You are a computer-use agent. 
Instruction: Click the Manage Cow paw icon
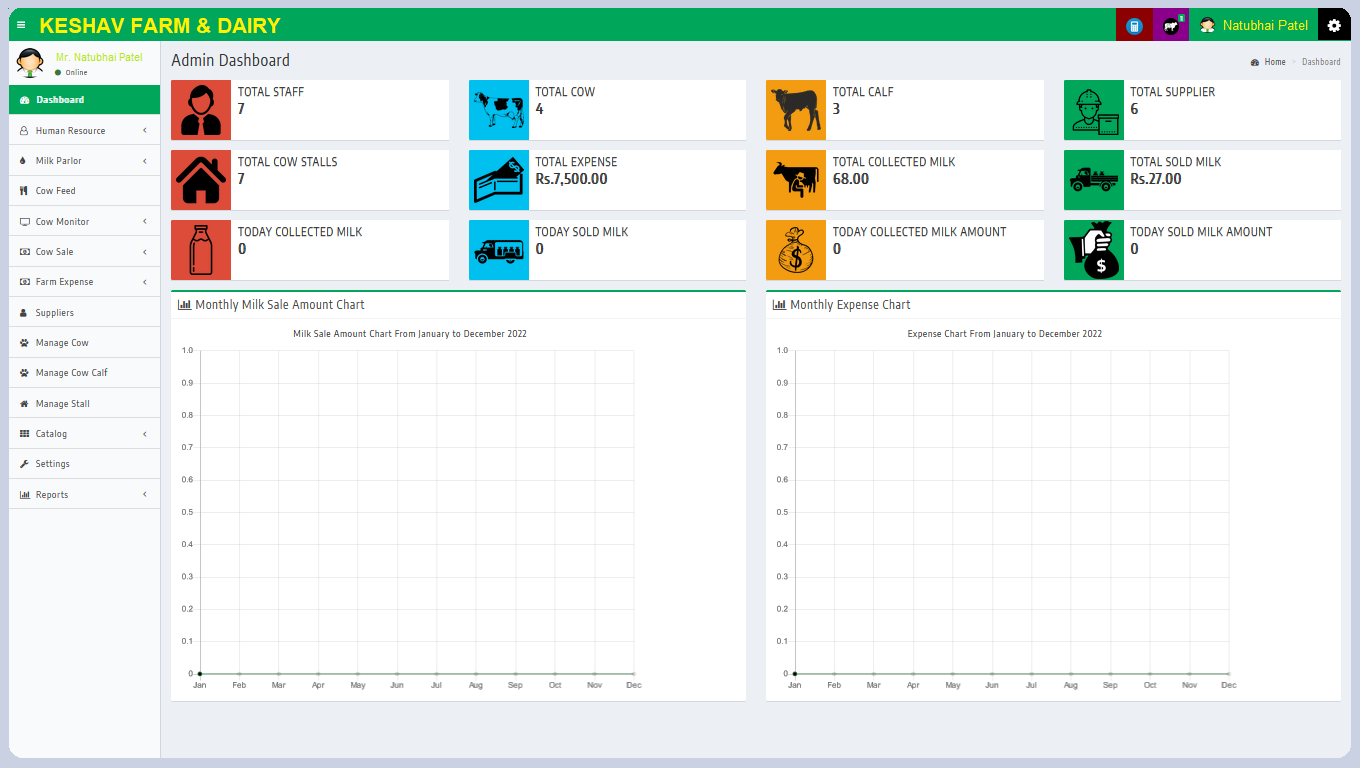tap(22, 342)
